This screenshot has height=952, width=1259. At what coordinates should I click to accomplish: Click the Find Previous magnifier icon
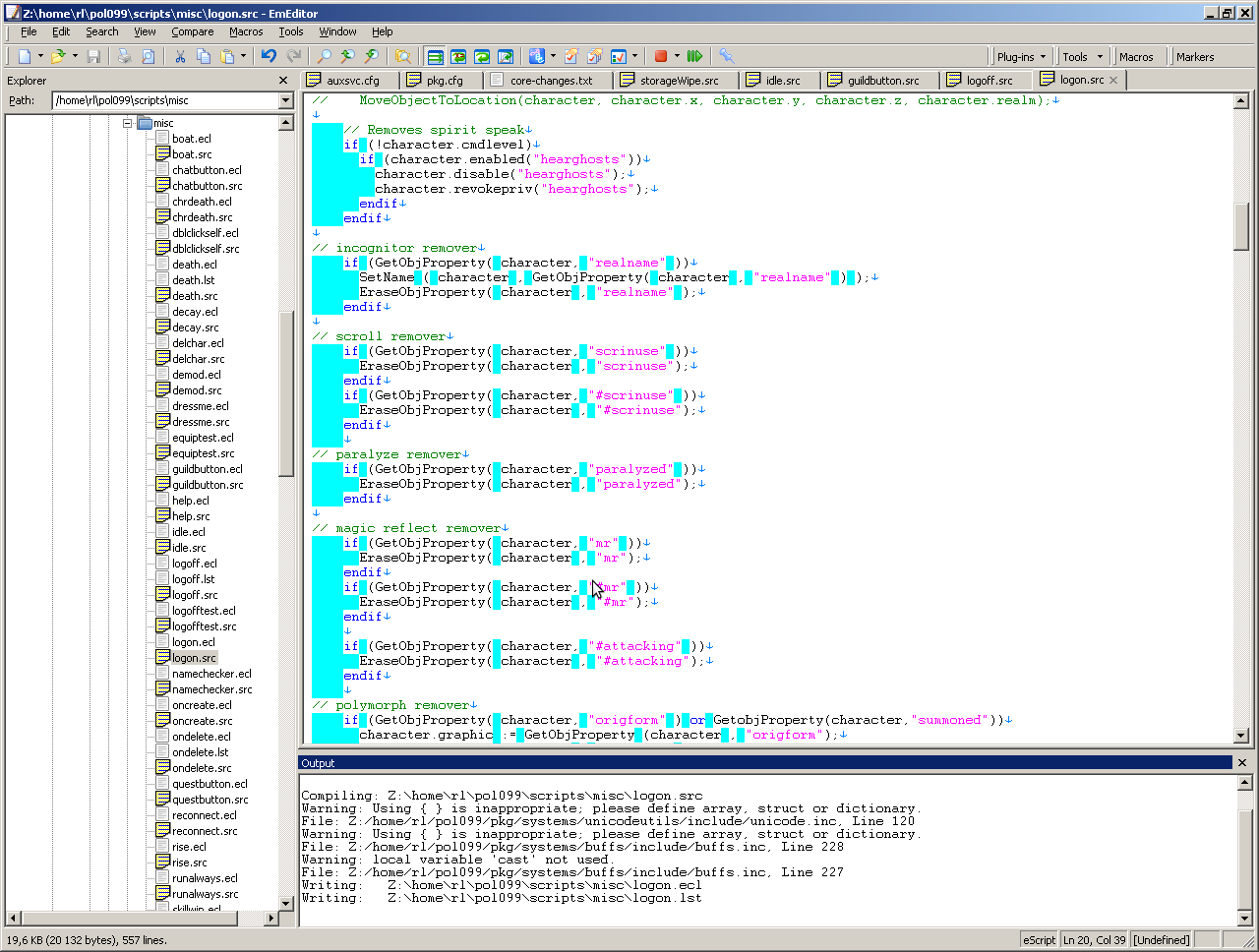coord(348,56)
